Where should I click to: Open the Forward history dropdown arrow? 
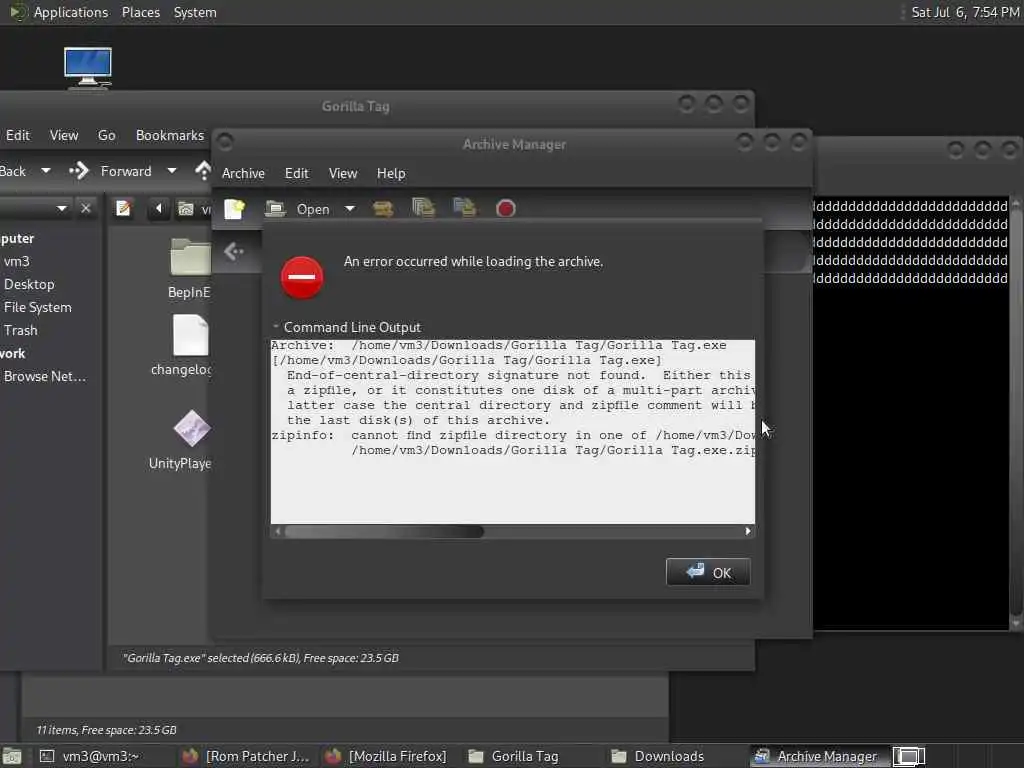click(x=172, y=171)
